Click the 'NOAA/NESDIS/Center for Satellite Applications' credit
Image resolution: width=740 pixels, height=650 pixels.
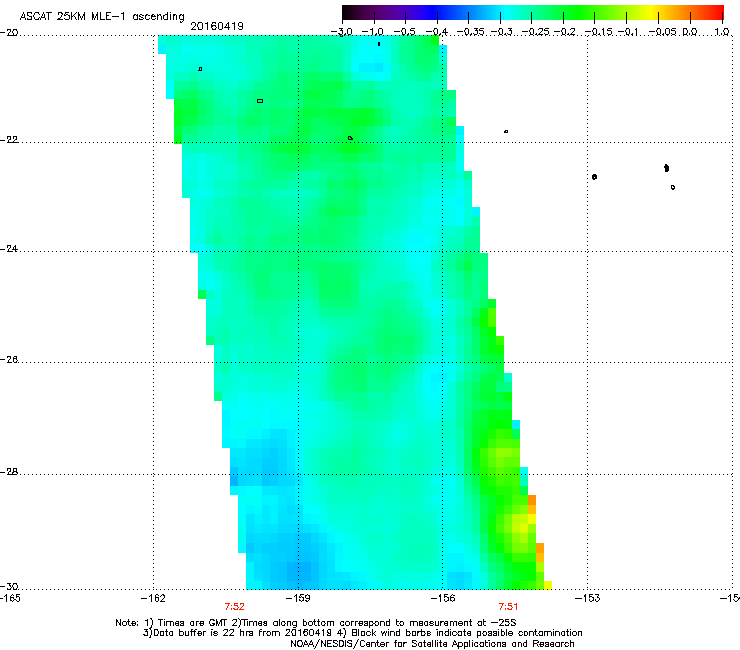(x=432, y=644)
